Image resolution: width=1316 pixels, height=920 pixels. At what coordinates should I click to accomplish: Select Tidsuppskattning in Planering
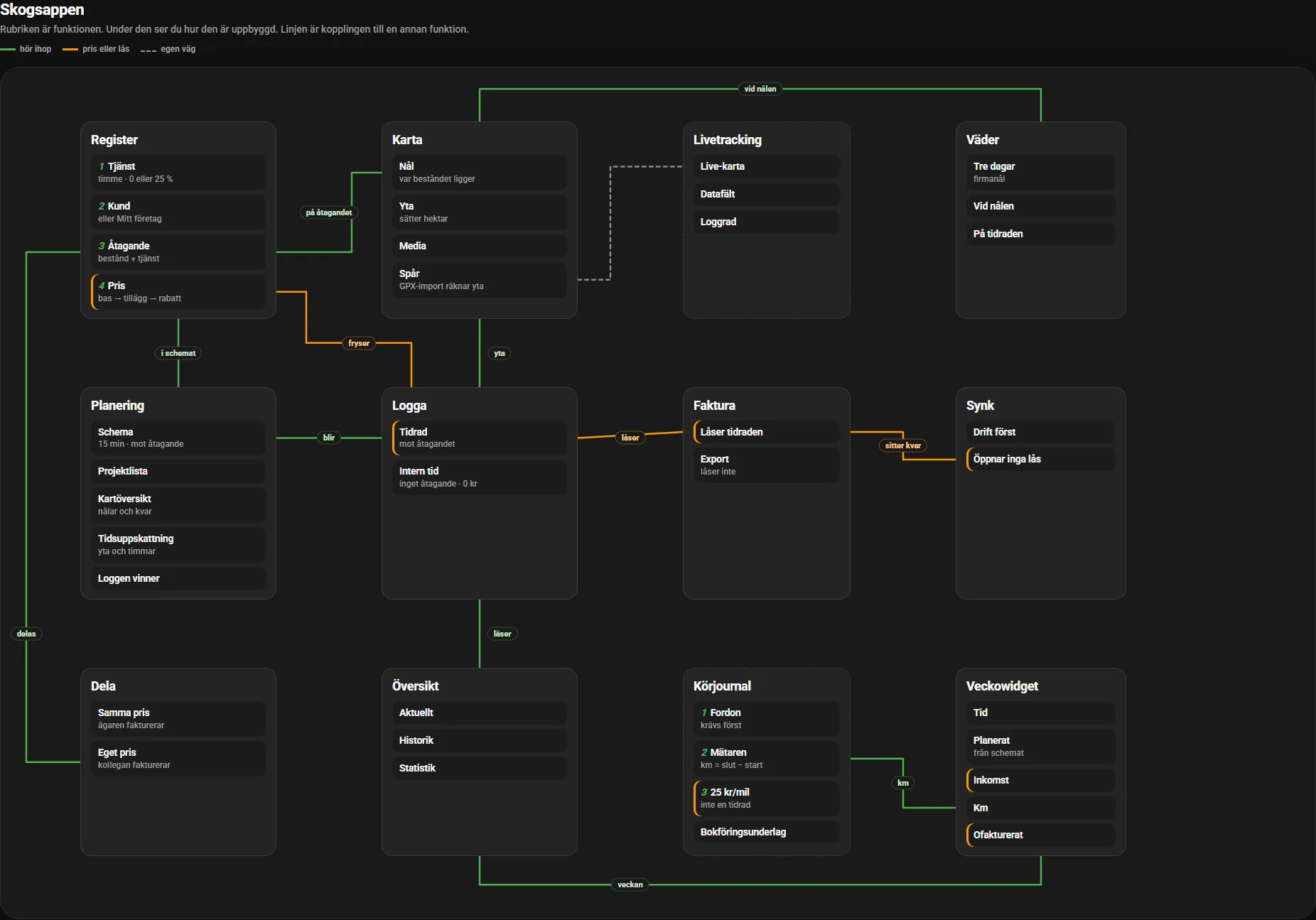pyautogui.click(x=178, y=545)
